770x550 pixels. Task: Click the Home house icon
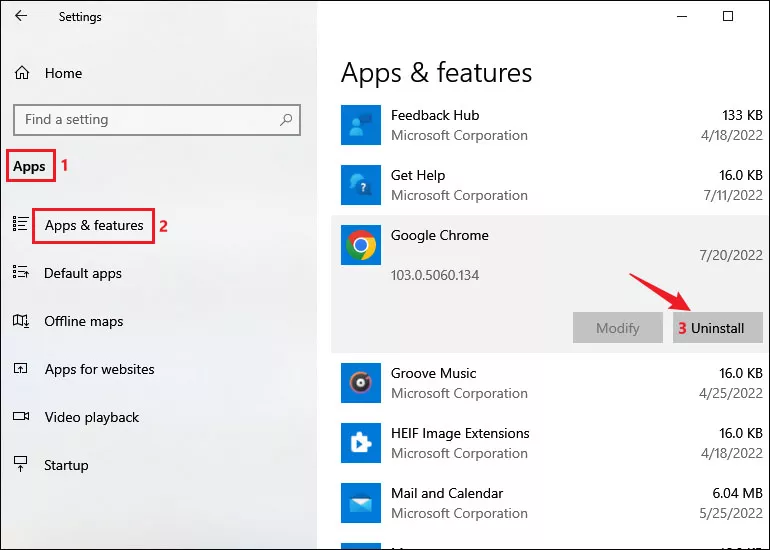(22, 73)
